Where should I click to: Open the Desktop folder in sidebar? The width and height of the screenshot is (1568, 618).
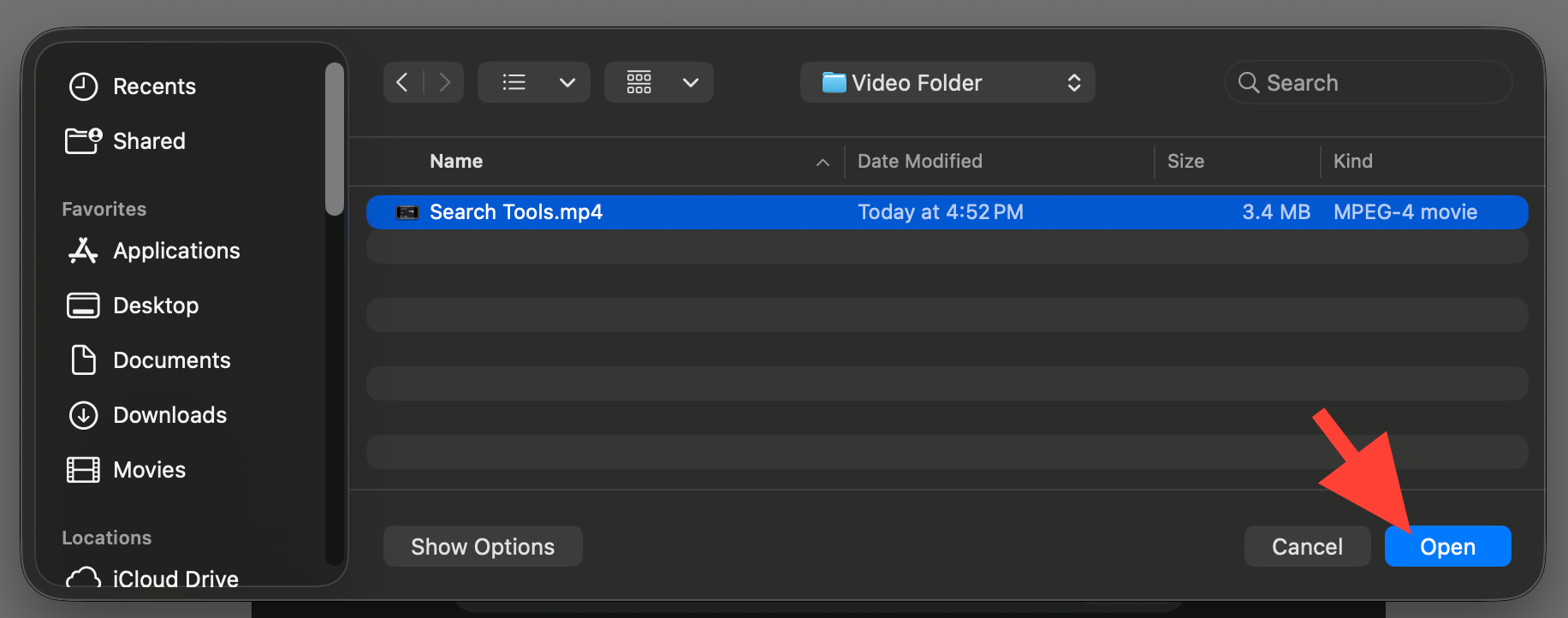pos(156,306)
